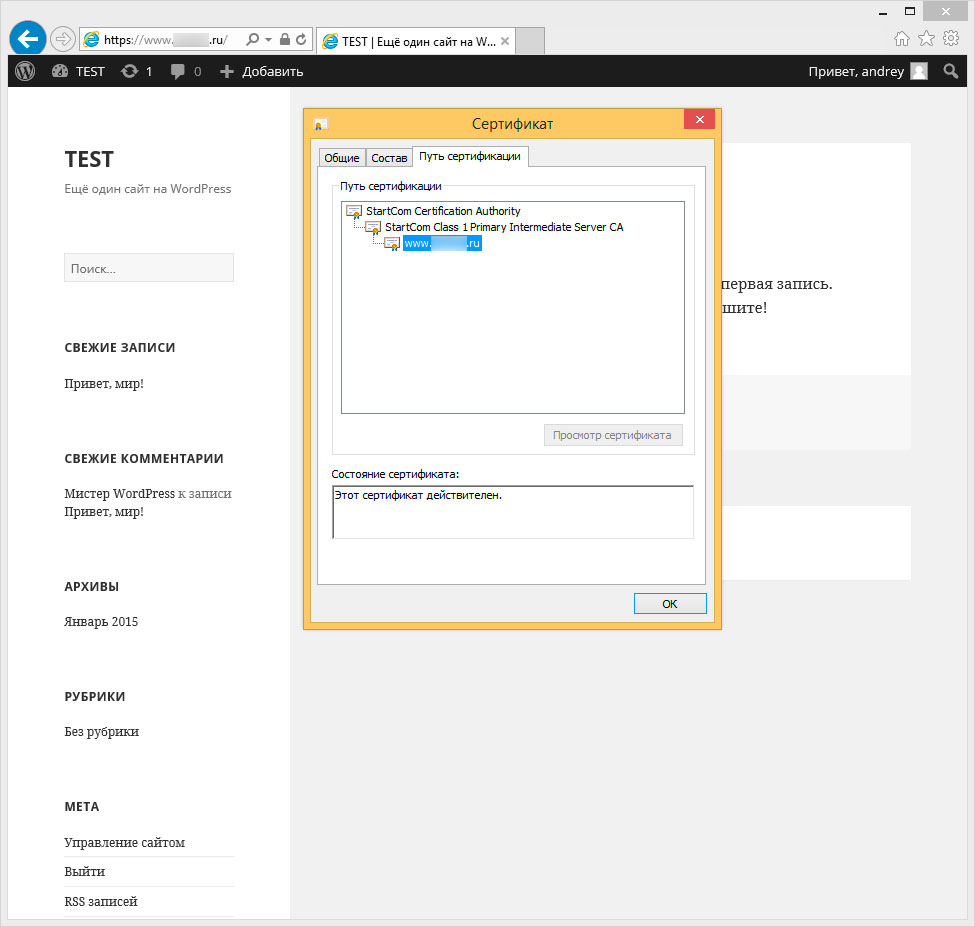Open the Без рубрики category link

click(101, 732)
